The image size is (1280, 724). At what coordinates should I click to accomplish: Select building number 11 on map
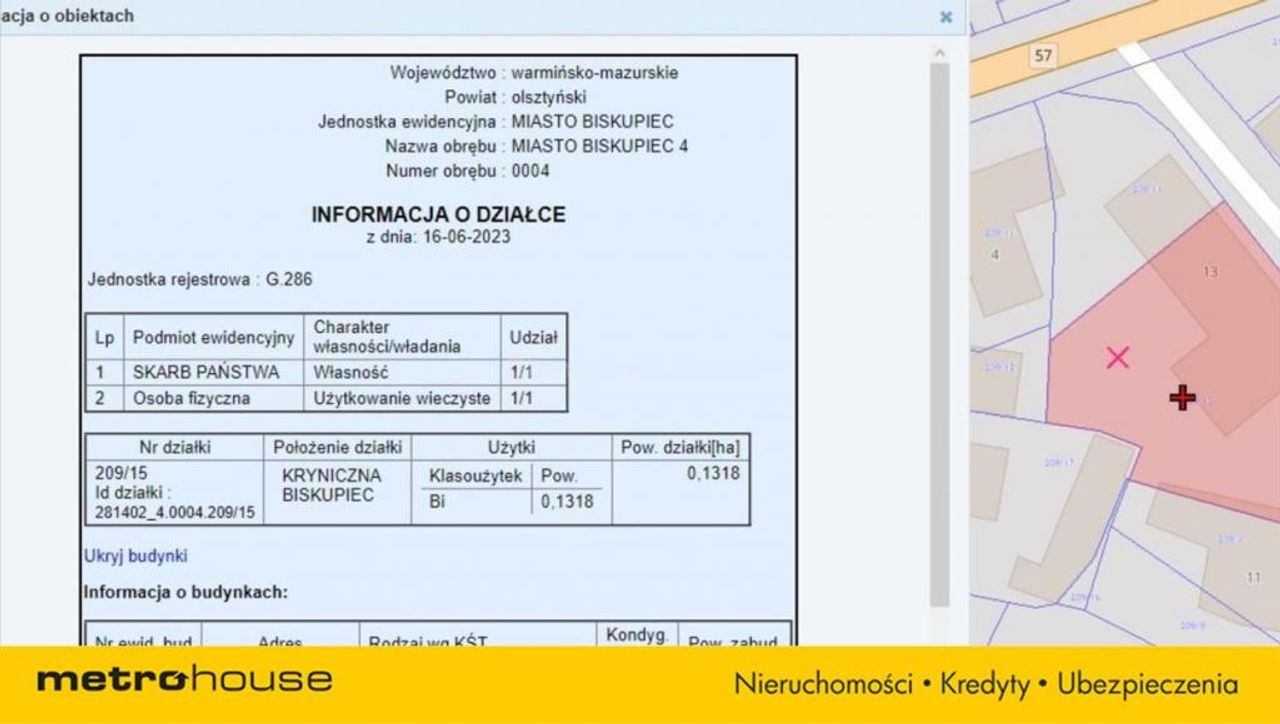pyautogui.click(x=1254, y=577)
